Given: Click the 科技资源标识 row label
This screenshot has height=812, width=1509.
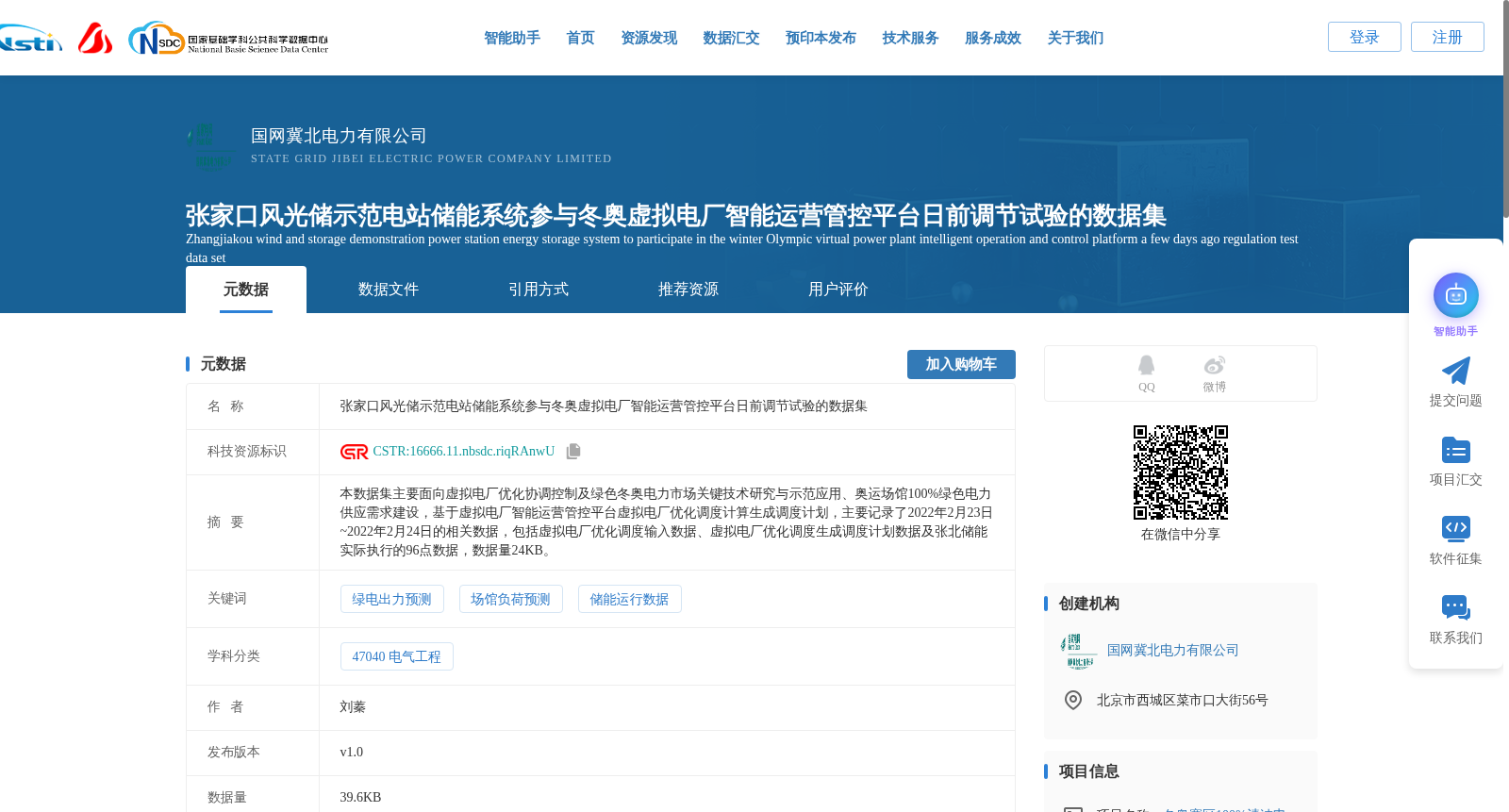Looking at the screenshot, I should click(247, 452).
